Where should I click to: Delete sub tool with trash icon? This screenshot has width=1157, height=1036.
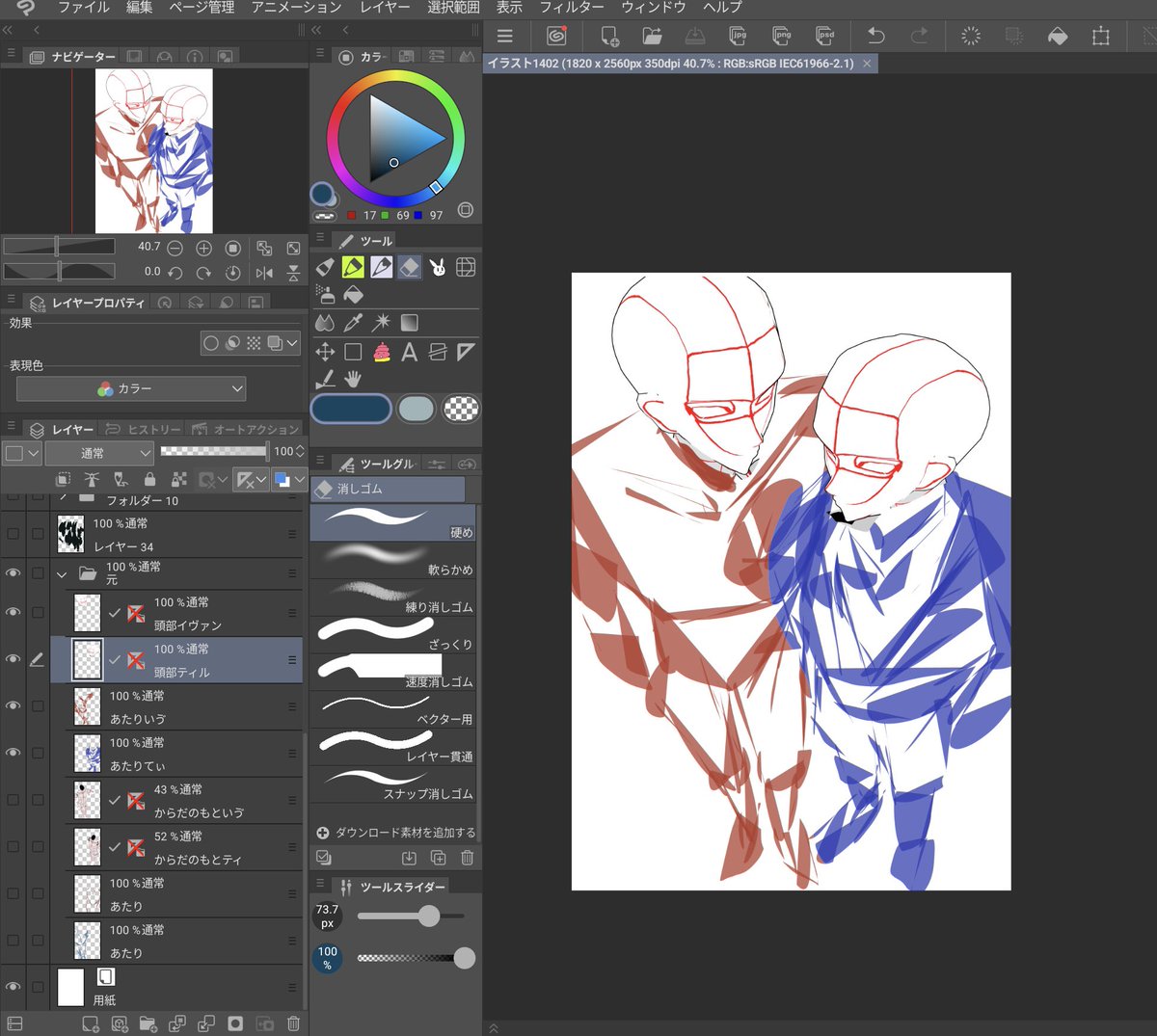point(467,858)
